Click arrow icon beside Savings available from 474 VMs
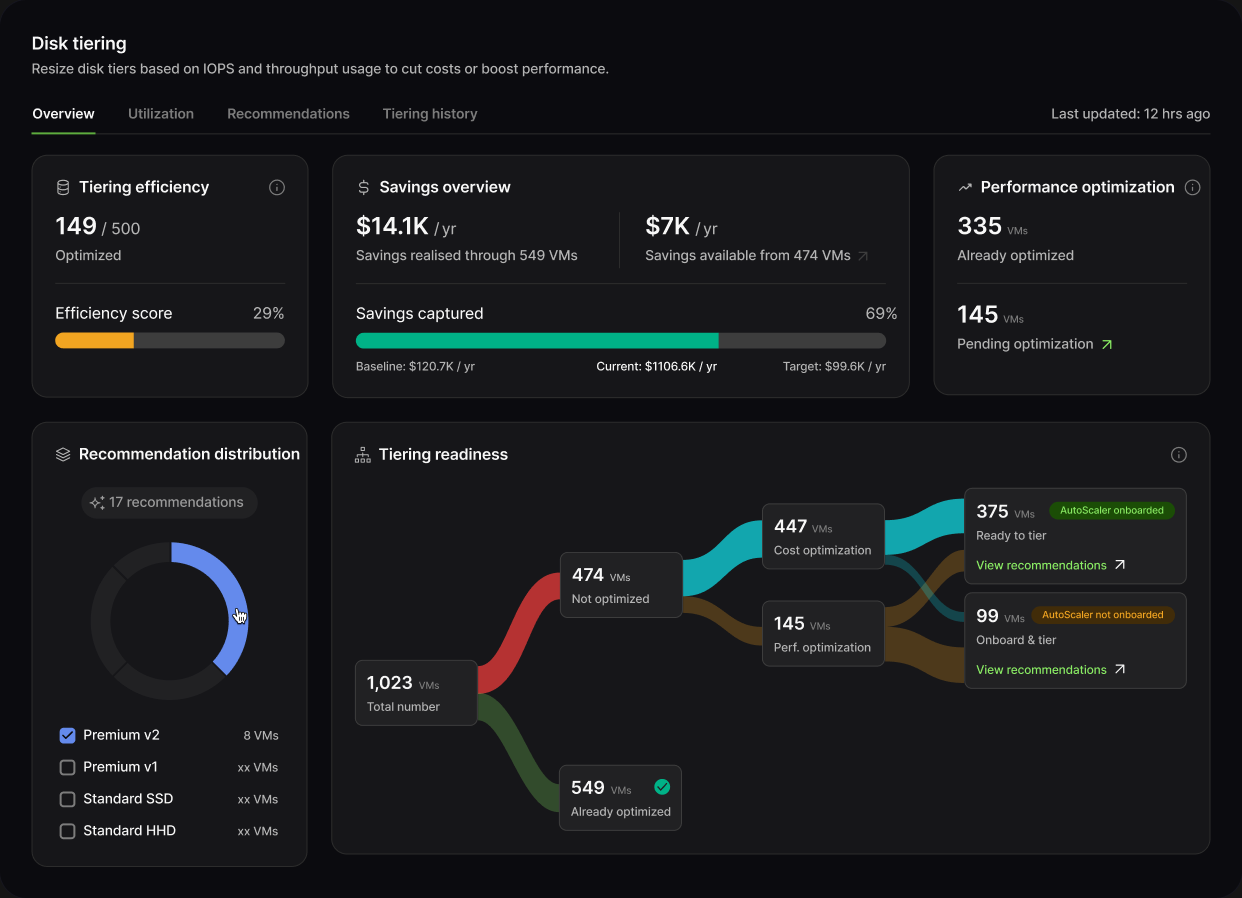 863,256
